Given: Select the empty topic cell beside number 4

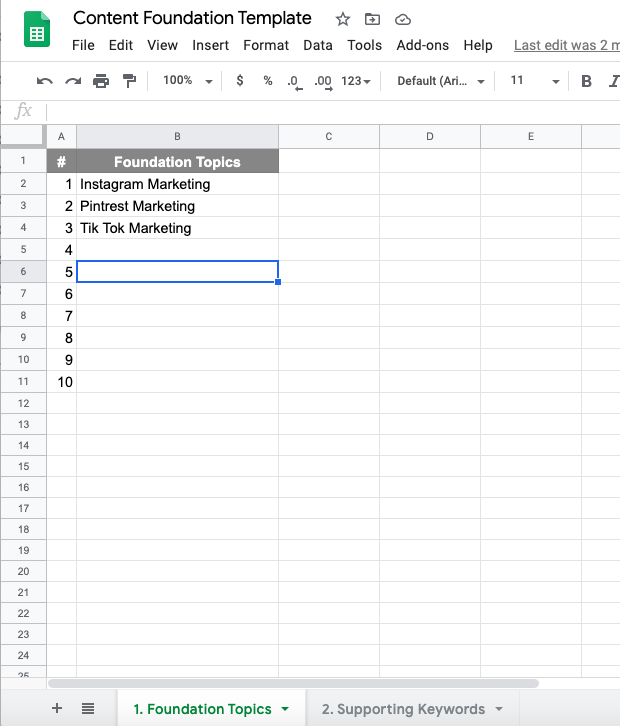Looking at the screenshot, I should (x=177, y=250).
